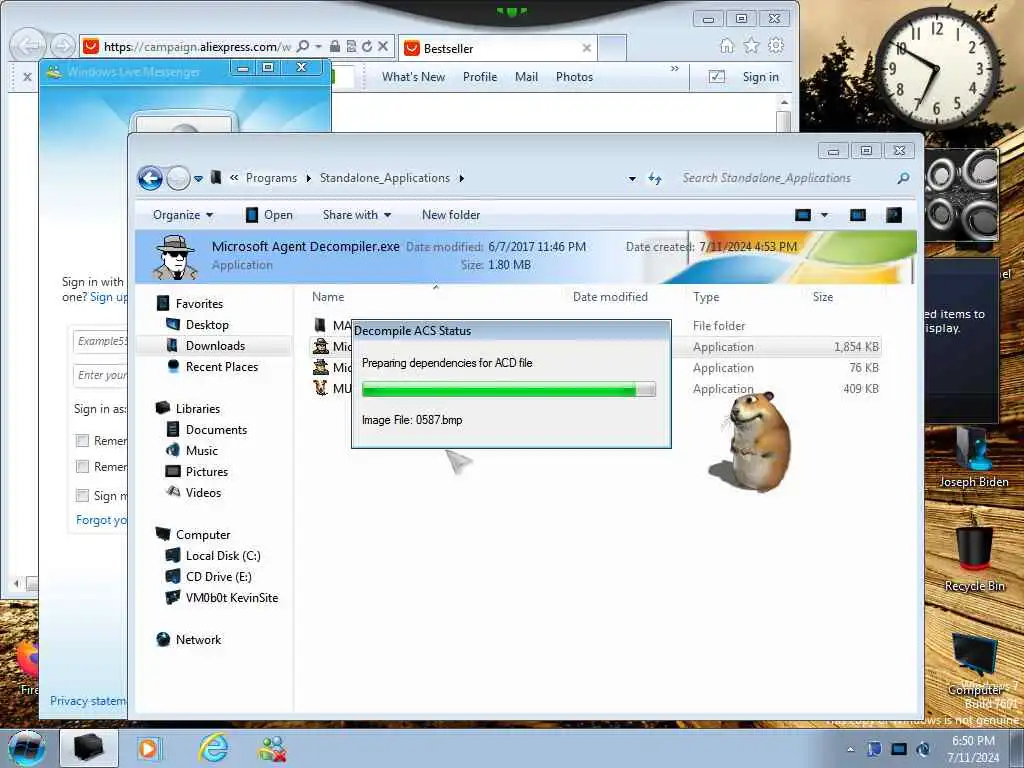The image size is (1024, 768).
Task: Click What's New in browser toolbar
Action: 413,77
